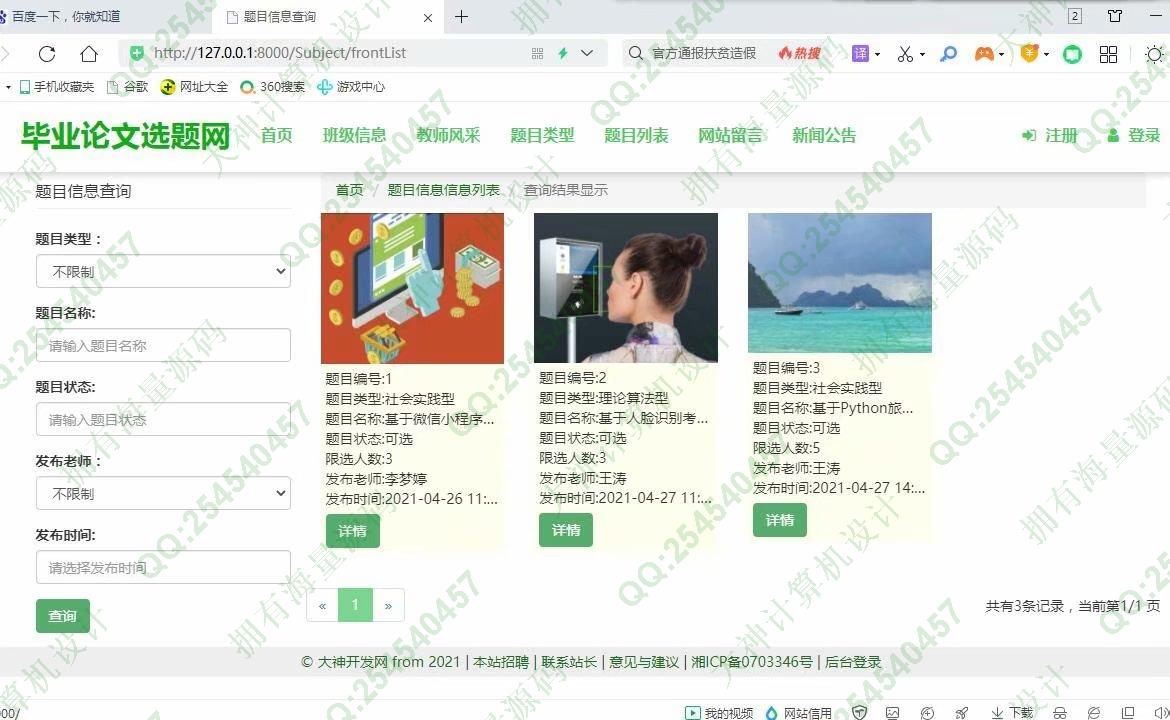Click the 联系站长 footer link
Viewport: 1170px width, 720px height.
coord(569,662)
